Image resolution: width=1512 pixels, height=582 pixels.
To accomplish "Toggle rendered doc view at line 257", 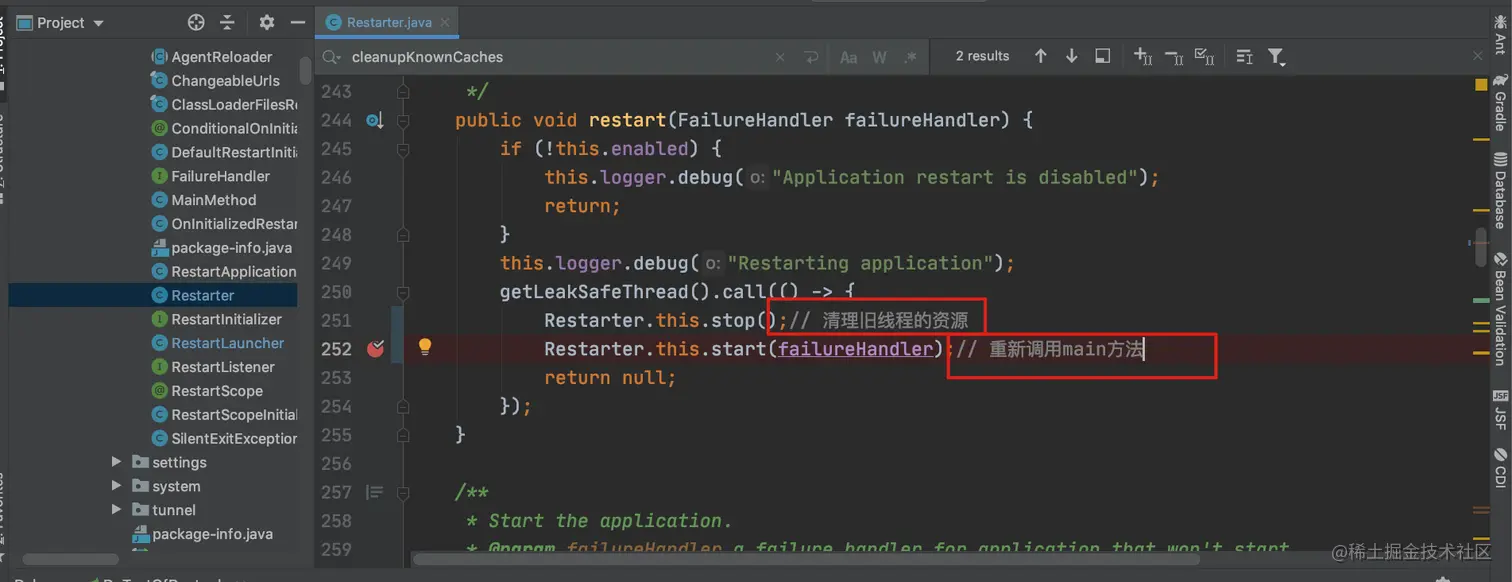I will (375, 492).
